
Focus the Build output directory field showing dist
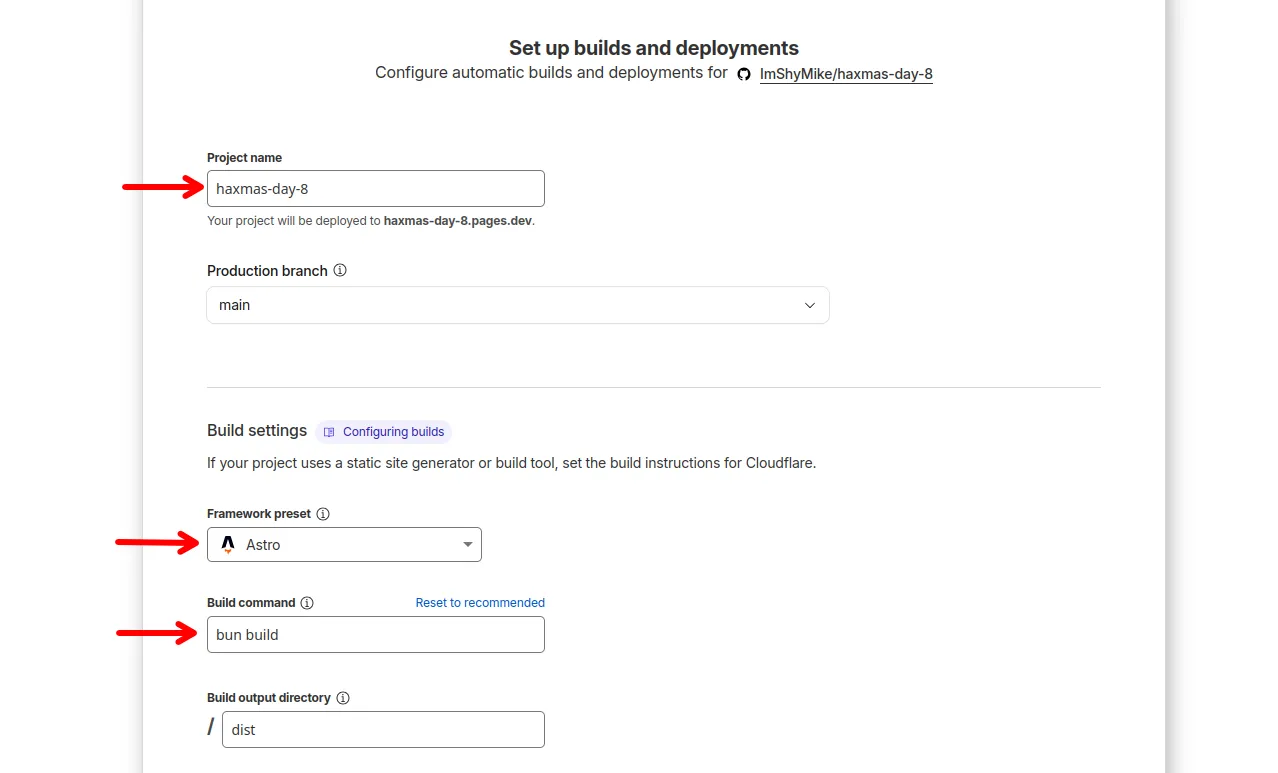pos(382,729)
